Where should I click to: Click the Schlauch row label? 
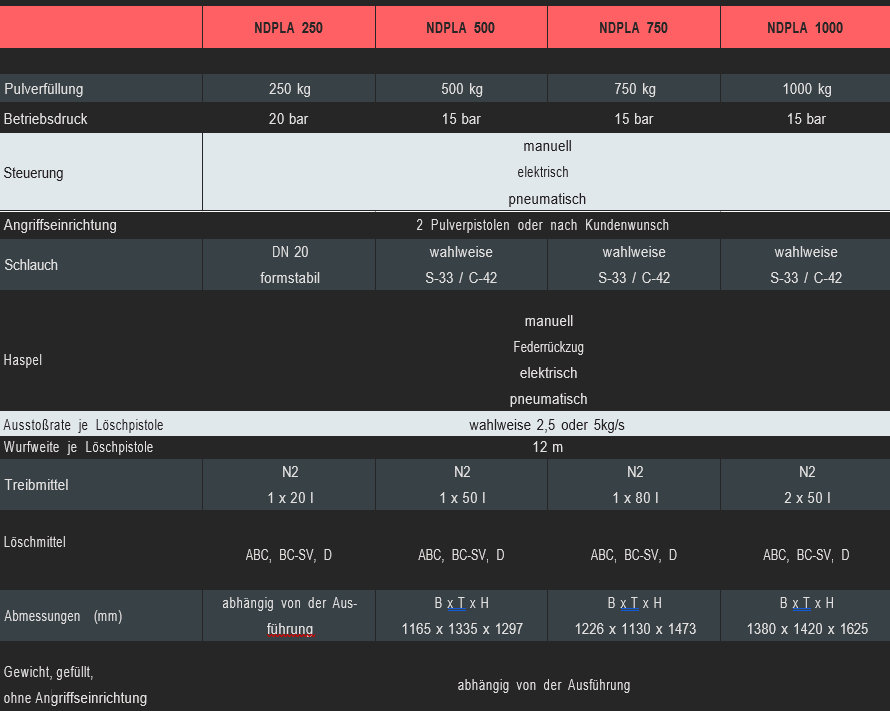pyautogui.click(x=31, y=265)
